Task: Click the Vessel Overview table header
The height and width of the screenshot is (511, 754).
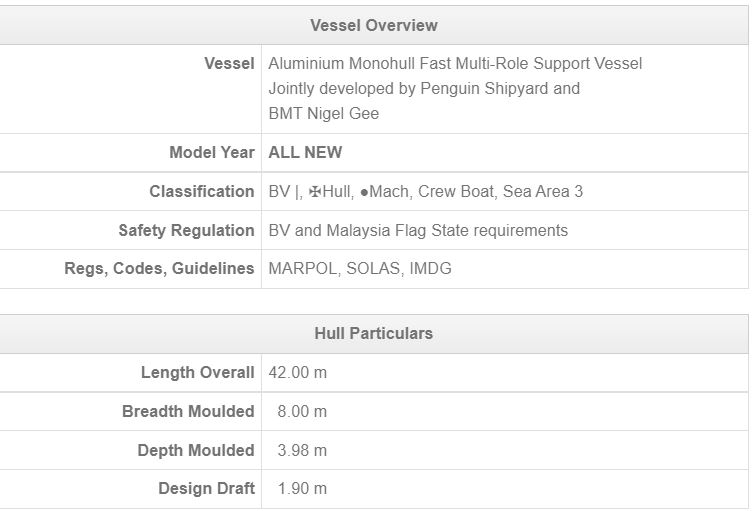Action: coord(374,25)
